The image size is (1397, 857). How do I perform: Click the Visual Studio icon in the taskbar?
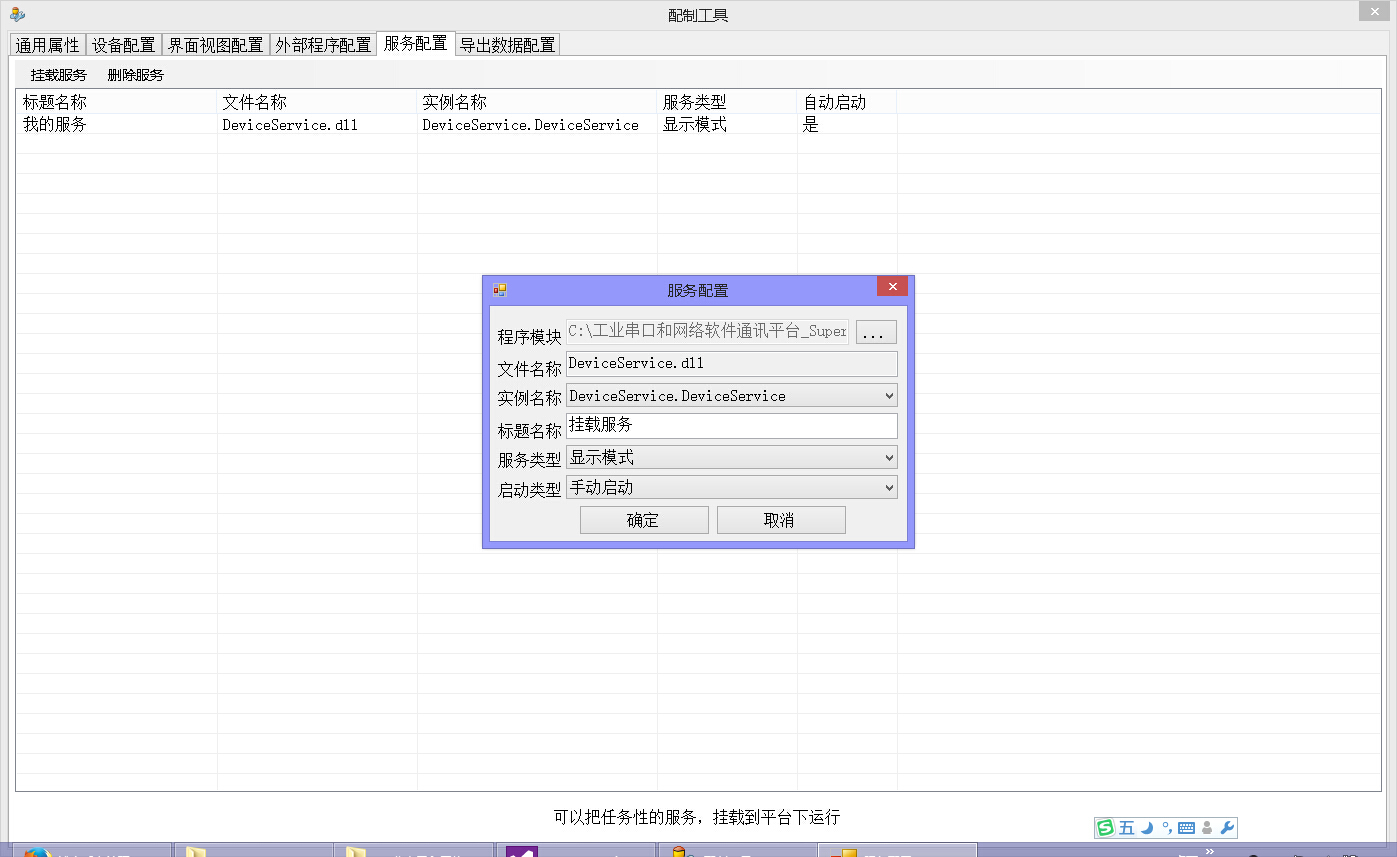pyautogui.click(x=523, y=852)
